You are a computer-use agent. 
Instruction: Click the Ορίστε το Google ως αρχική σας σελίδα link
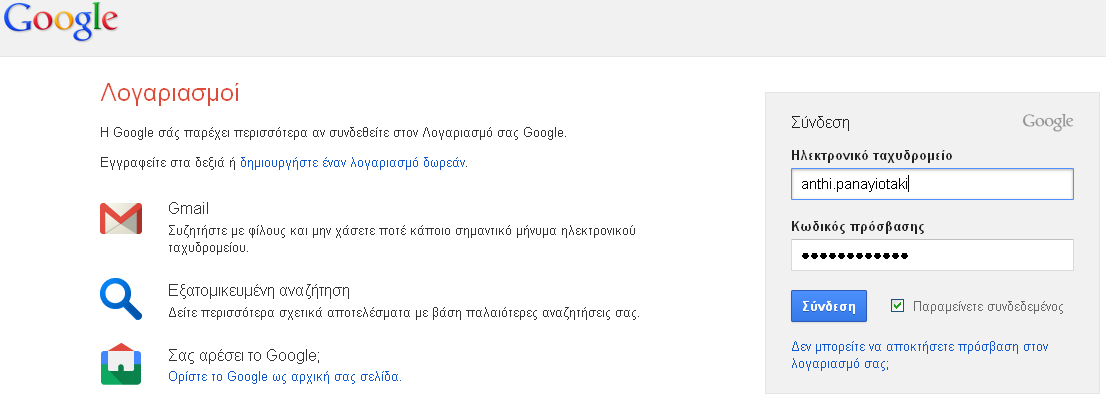click(284, 377)
